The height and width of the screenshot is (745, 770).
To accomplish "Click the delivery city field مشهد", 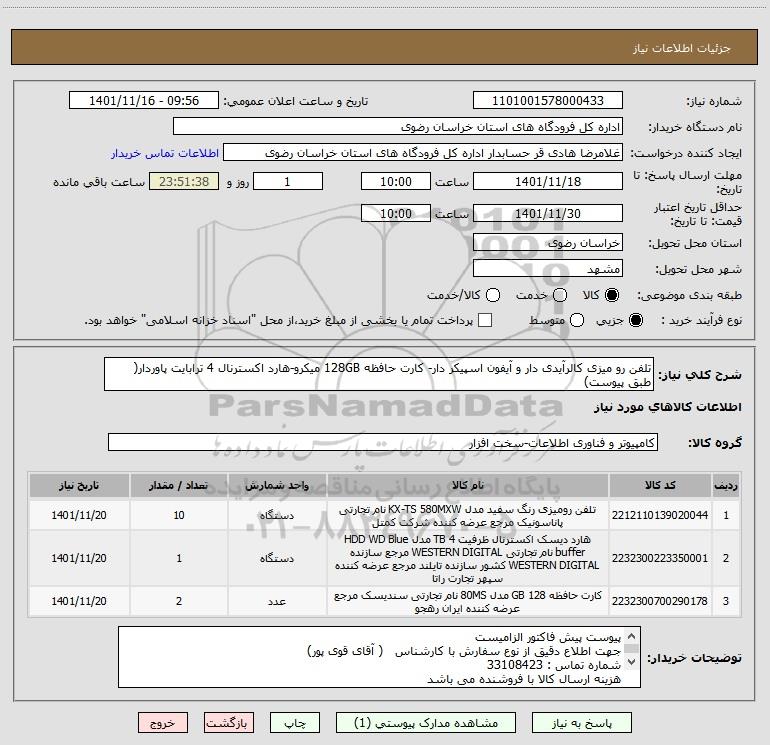I will 548,269.
